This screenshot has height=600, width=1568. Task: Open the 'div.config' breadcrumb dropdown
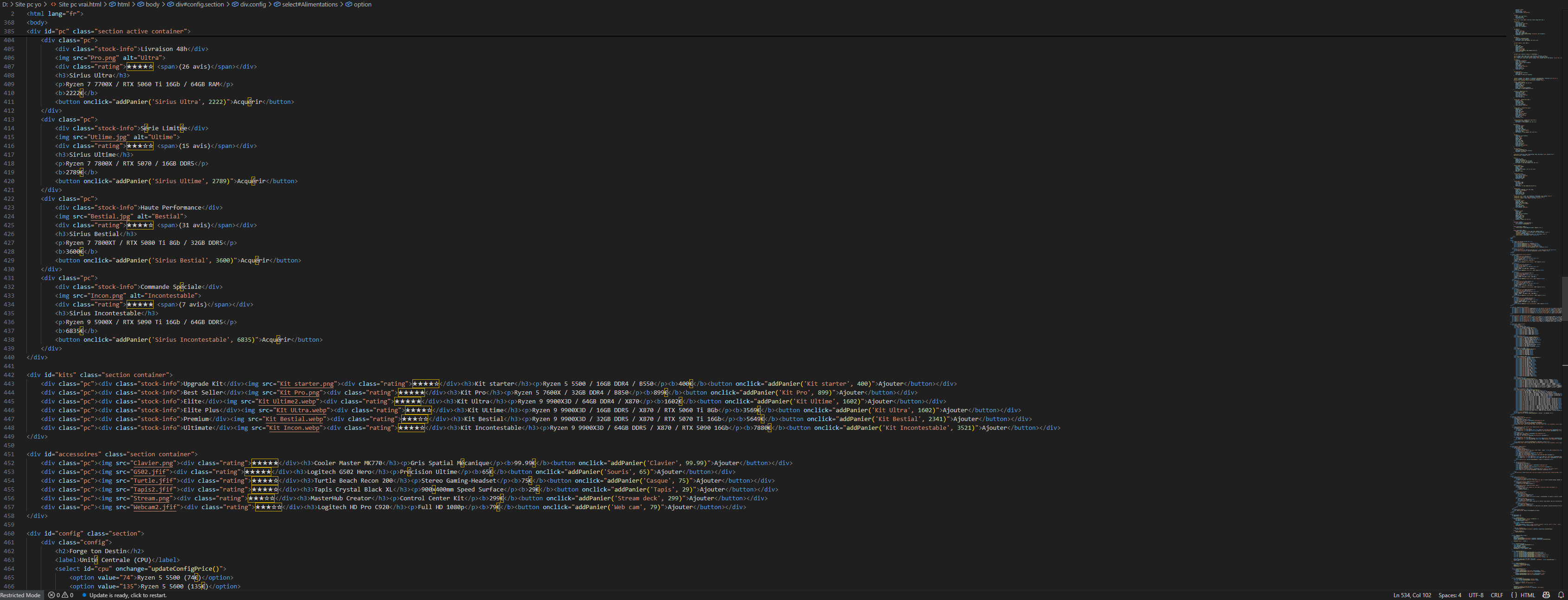click(253, 4)
